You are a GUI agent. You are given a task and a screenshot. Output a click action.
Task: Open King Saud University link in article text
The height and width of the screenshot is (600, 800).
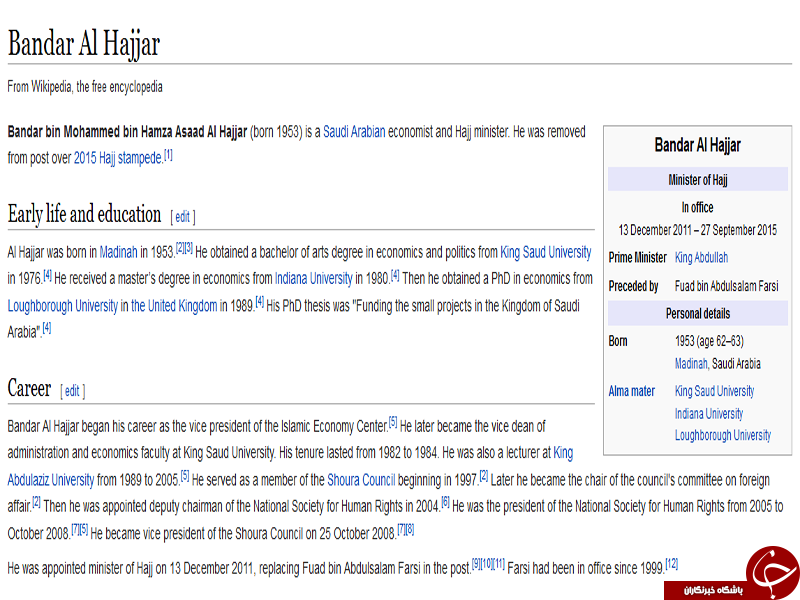click(x=545, y=252)
